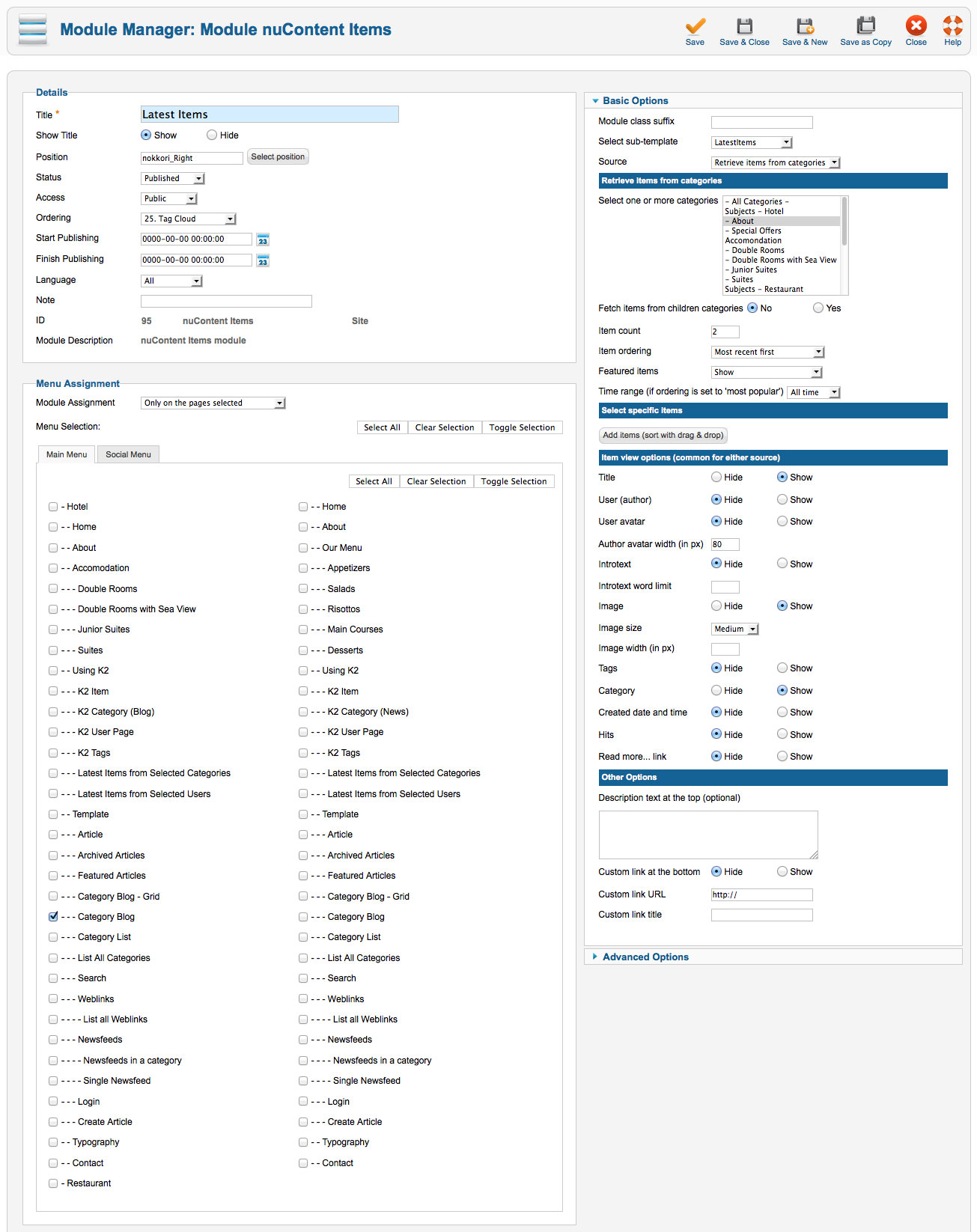Click the Save as Copy icon
This screenshot has width=977, height=1232.
(x=865, y=26)
